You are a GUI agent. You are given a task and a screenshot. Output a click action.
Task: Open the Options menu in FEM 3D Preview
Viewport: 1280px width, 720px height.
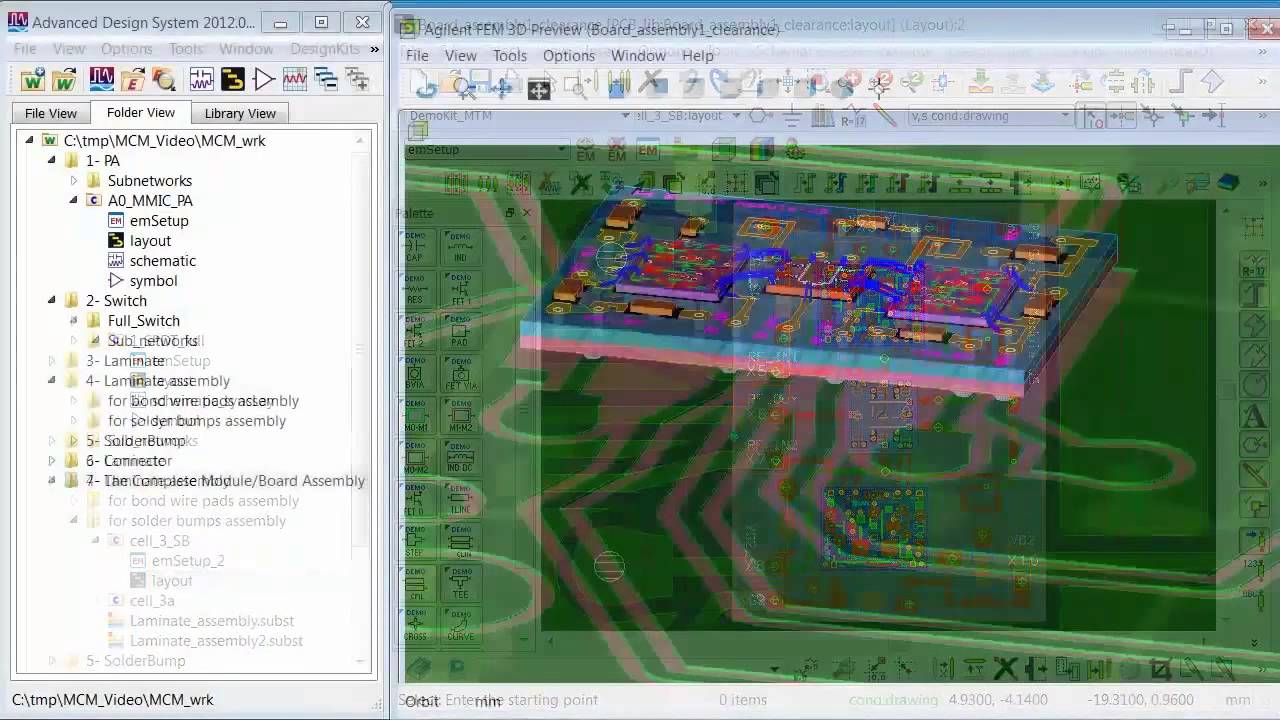pos(569,56)
